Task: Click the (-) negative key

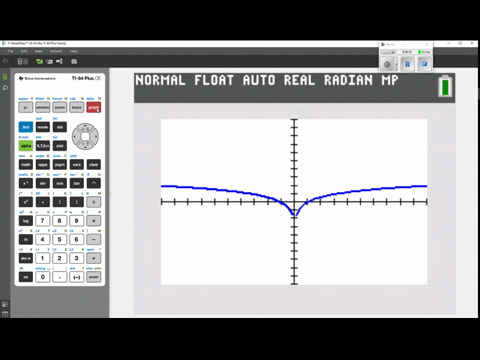Action: [x=77, y=277]
